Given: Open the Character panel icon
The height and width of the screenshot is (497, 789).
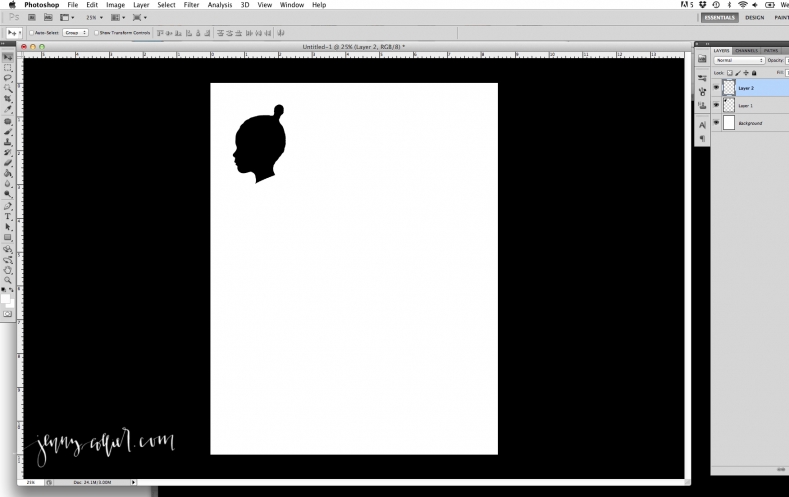Looking at the screenshot, I should 702,123.
